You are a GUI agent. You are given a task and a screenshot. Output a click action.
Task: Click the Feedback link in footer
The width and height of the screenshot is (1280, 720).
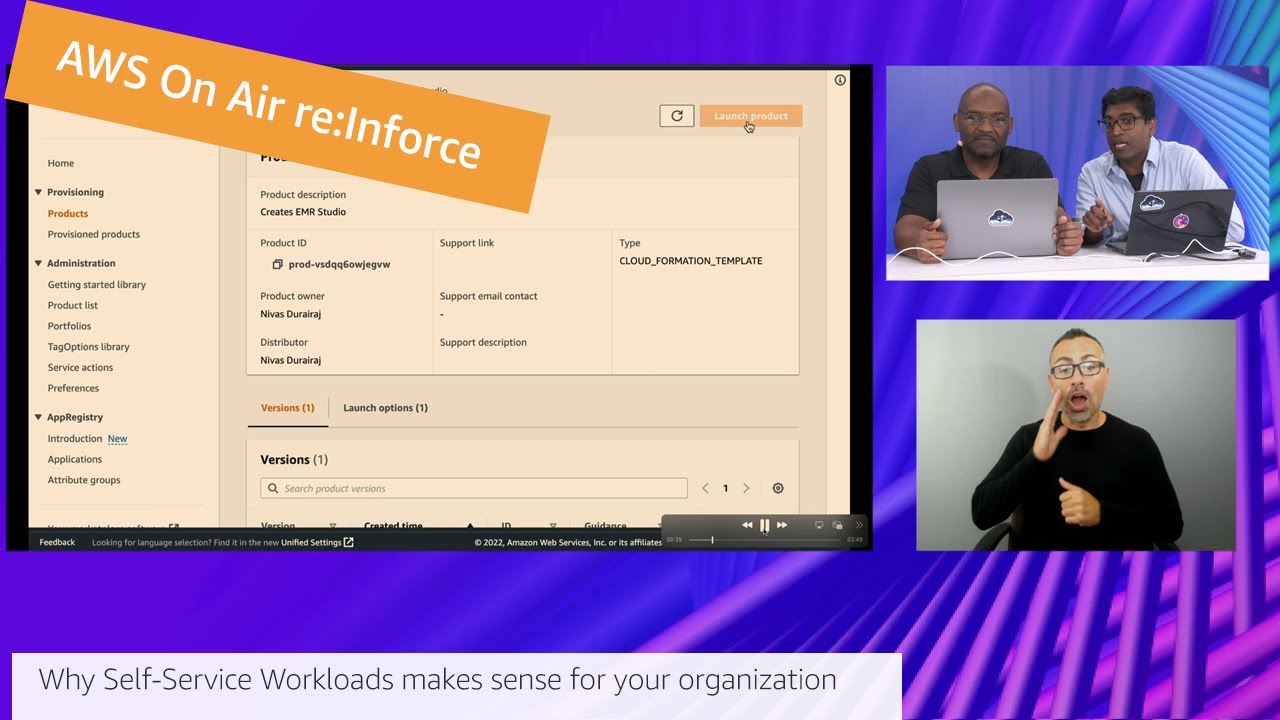57,542
